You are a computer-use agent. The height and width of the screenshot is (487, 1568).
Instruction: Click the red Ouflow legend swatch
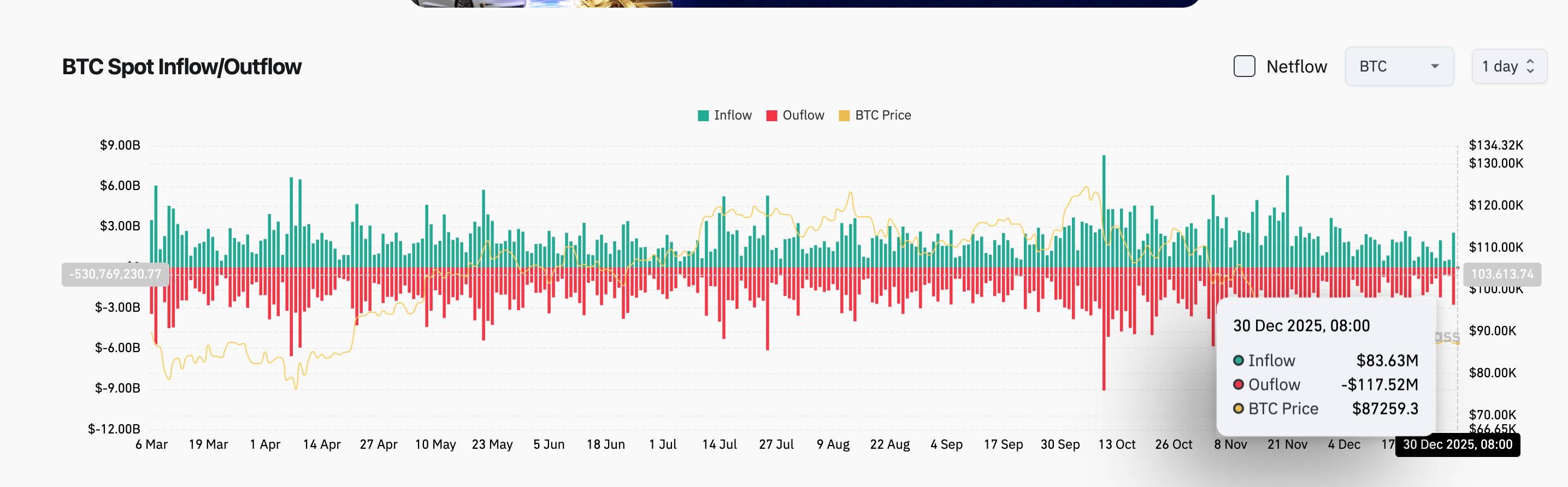[x=771, y=116]
